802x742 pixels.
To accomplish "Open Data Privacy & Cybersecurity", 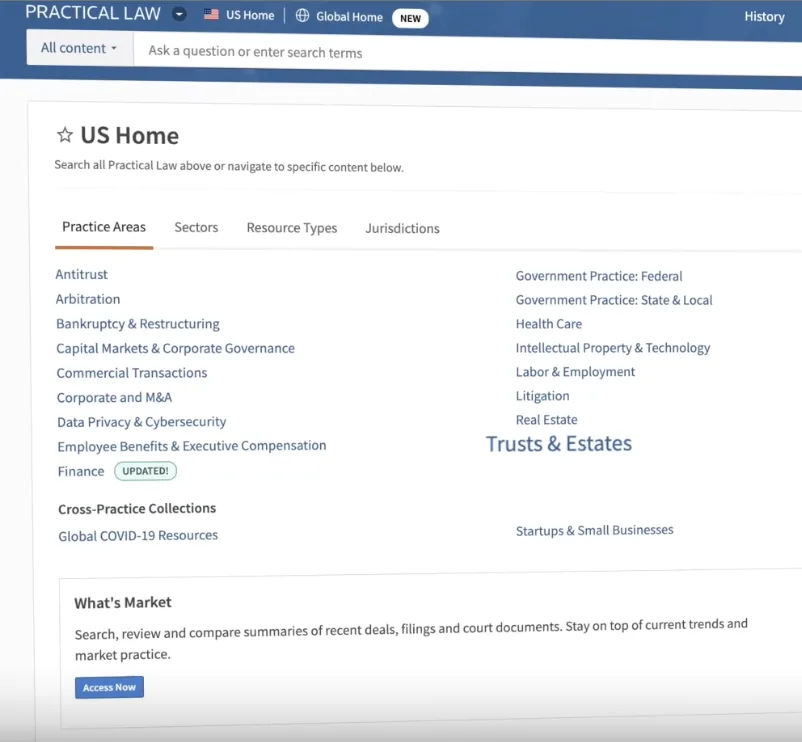I will [x=142, y=422].
